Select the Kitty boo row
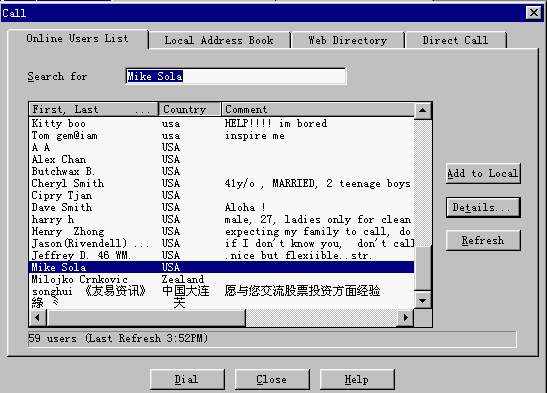 click(x=222, y=123)
